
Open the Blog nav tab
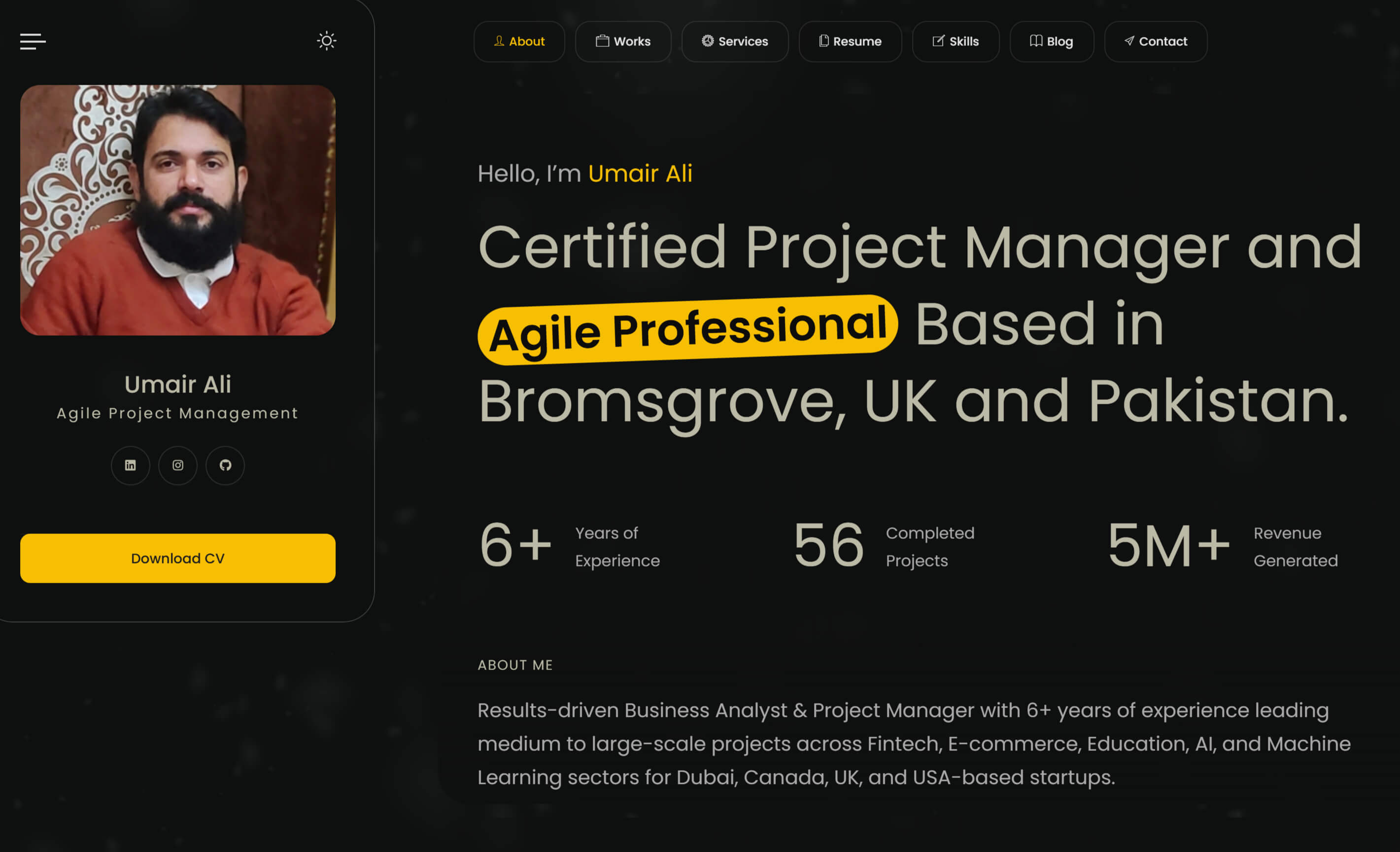tap(1052, 41)
